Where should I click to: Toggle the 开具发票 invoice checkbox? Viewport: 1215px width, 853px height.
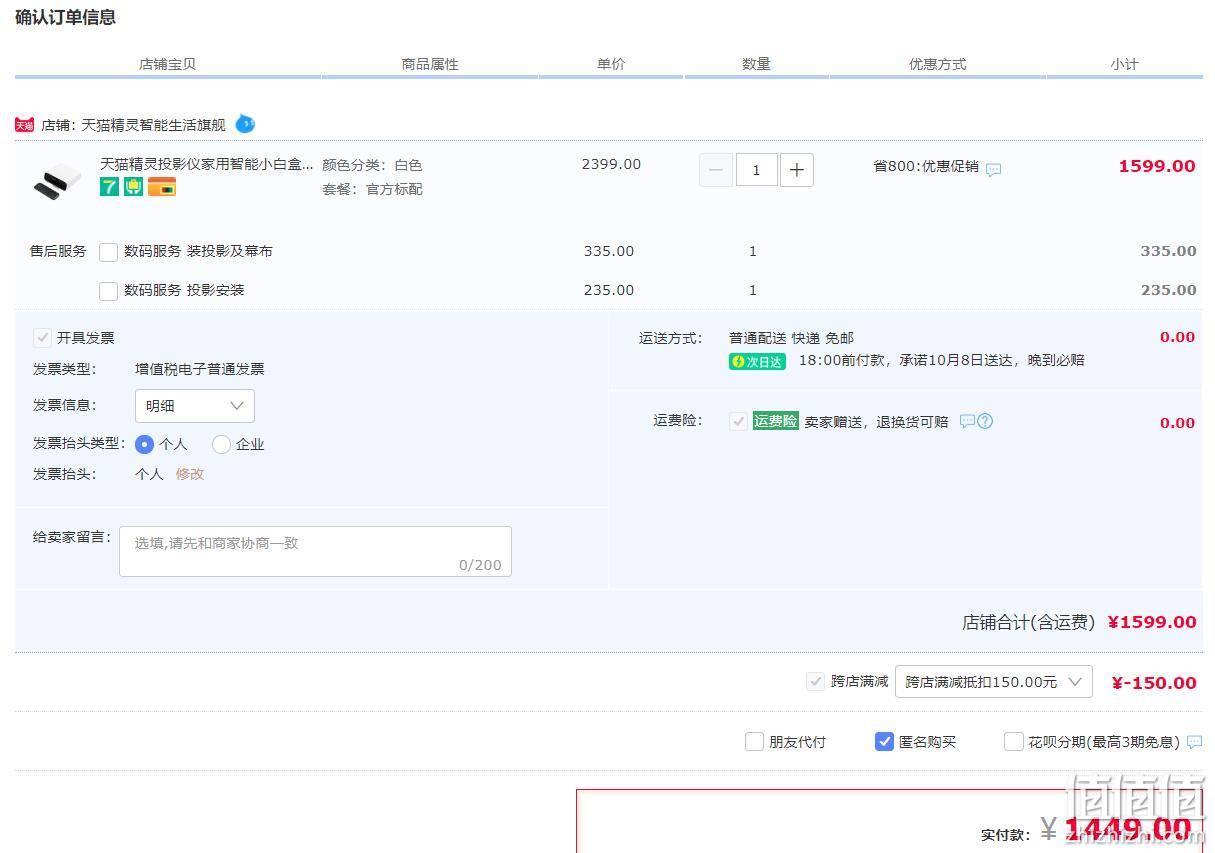(x=42, y=338)
